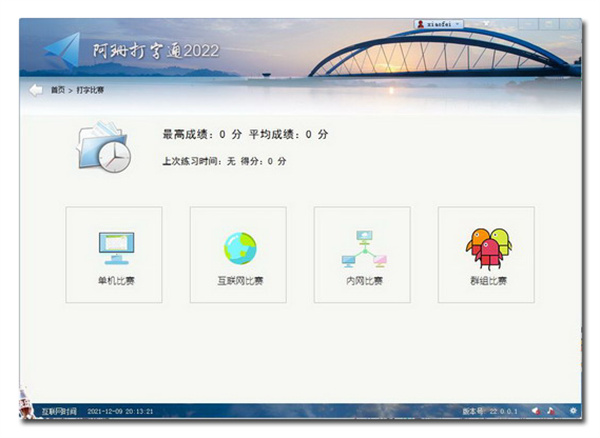Click the 首页 breadcrumb link
This screenshot has height=438, width=600.
[58, 90]
